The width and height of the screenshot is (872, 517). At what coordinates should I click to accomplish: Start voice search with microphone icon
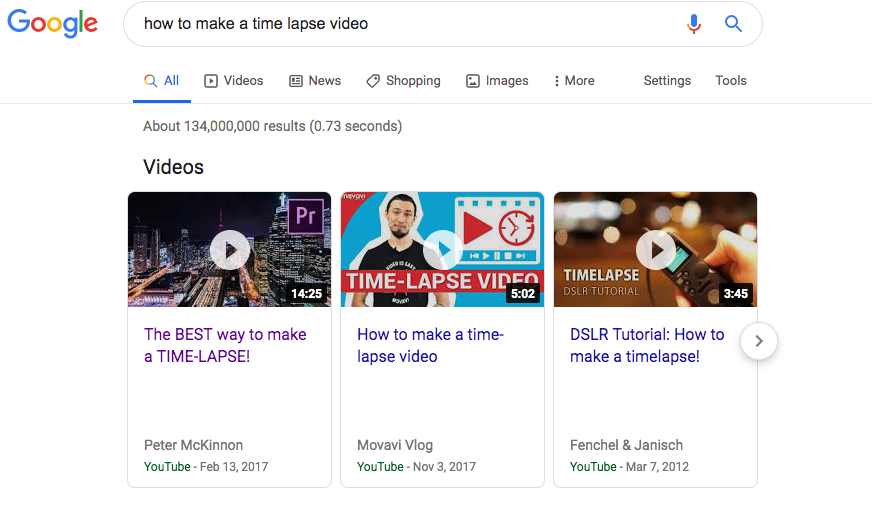tap(693, 24)
